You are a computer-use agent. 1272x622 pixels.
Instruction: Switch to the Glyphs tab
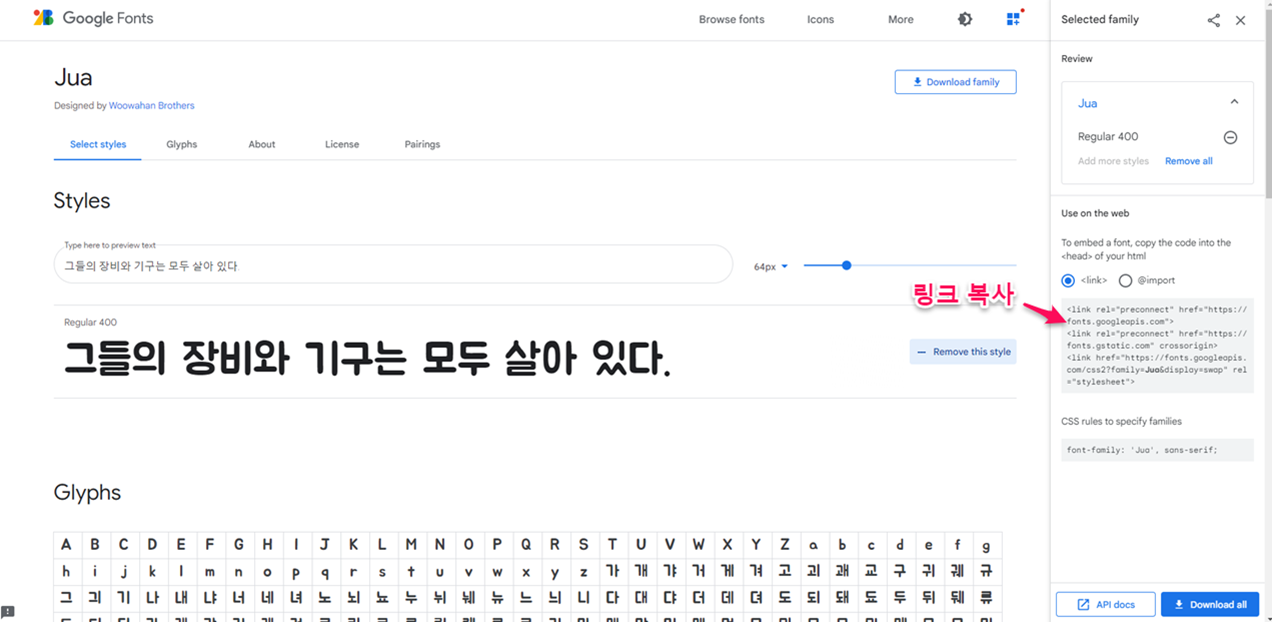tap(182, 144)
